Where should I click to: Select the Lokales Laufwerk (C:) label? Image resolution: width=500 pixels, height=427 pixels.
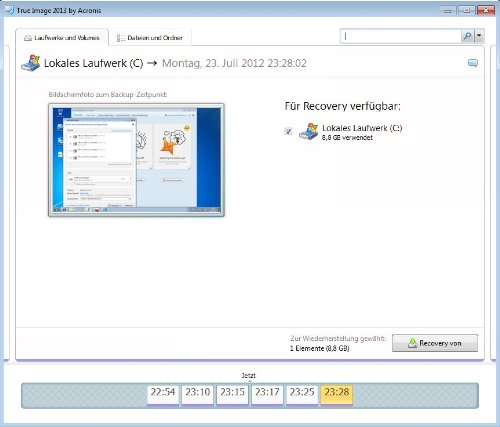click(362, 128)
